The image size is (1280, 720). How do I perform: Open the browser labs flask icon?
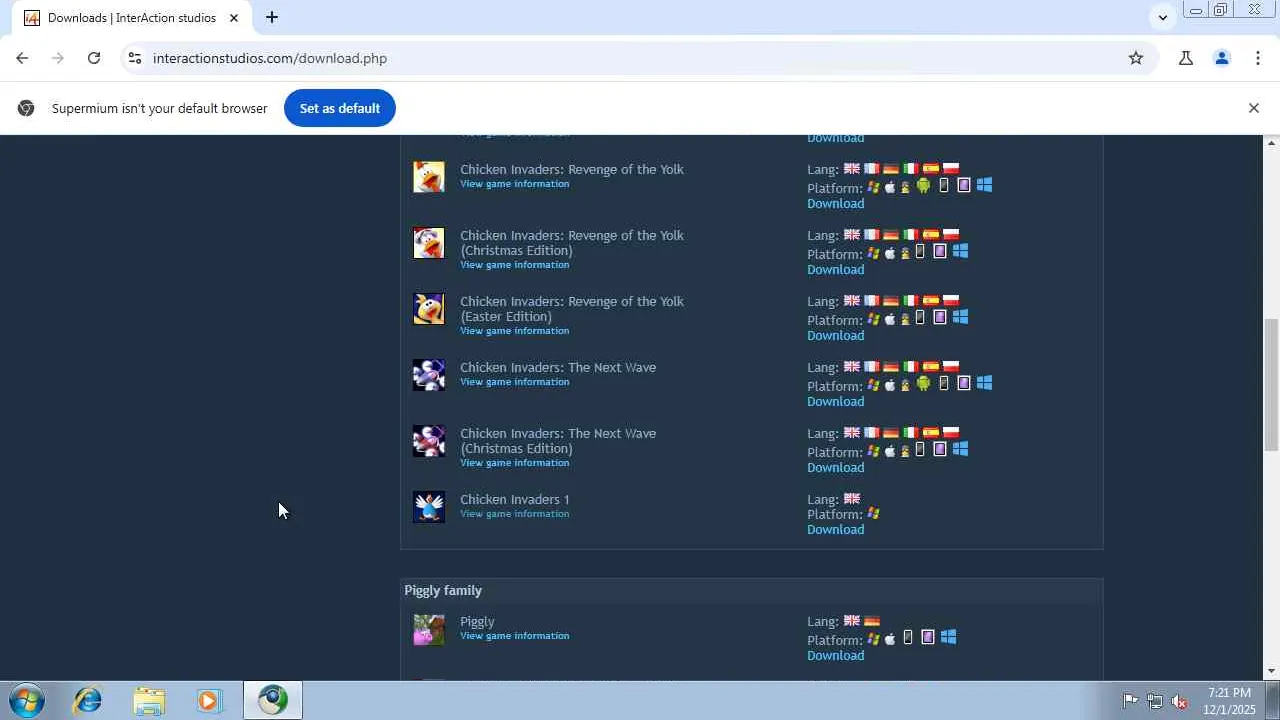pyautogui.click(x=1186, y=58)
